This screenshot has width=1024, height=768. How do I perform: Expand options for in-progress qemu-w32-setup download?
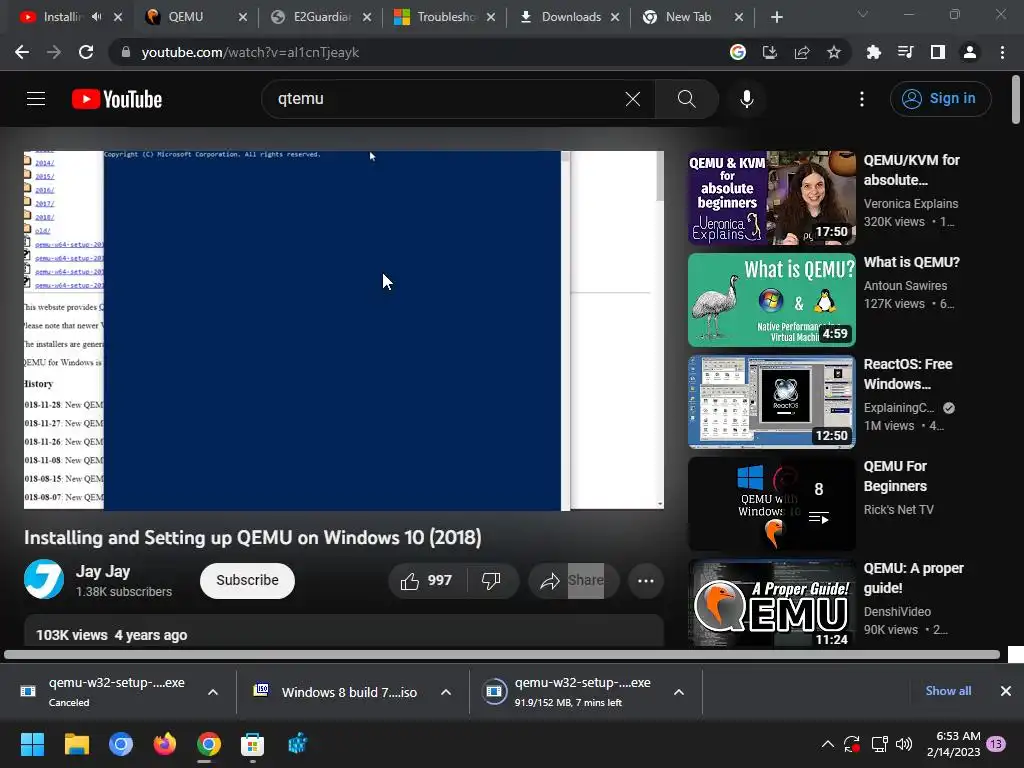click(679, 692)
